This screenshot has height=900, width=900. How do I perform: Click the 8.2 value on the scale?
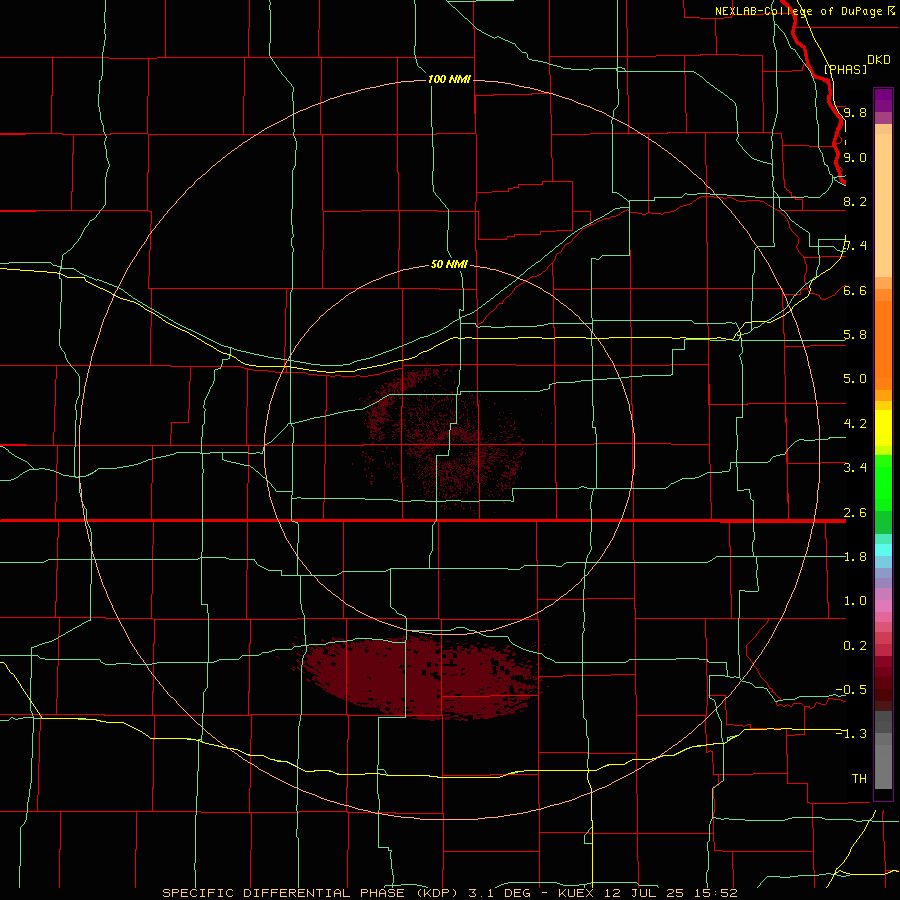click(855, 201)
